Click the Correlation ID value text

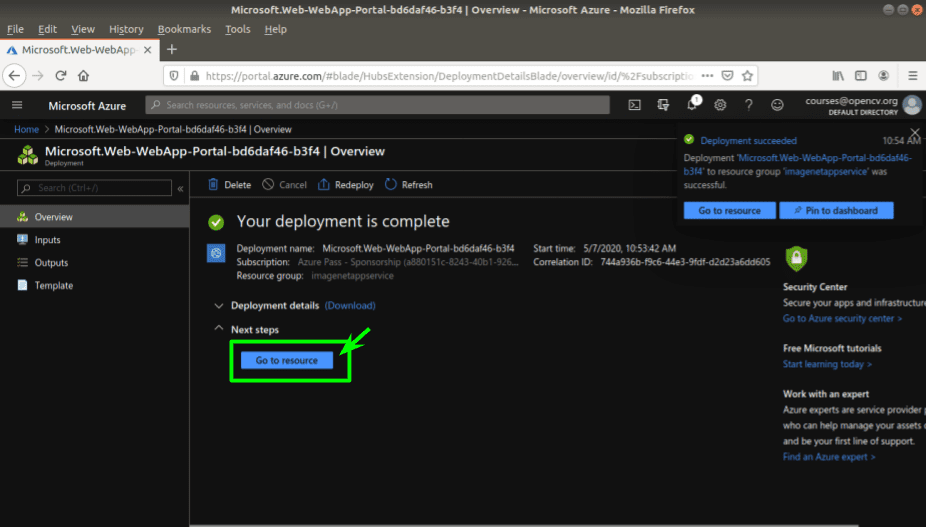tap(685, 262)
